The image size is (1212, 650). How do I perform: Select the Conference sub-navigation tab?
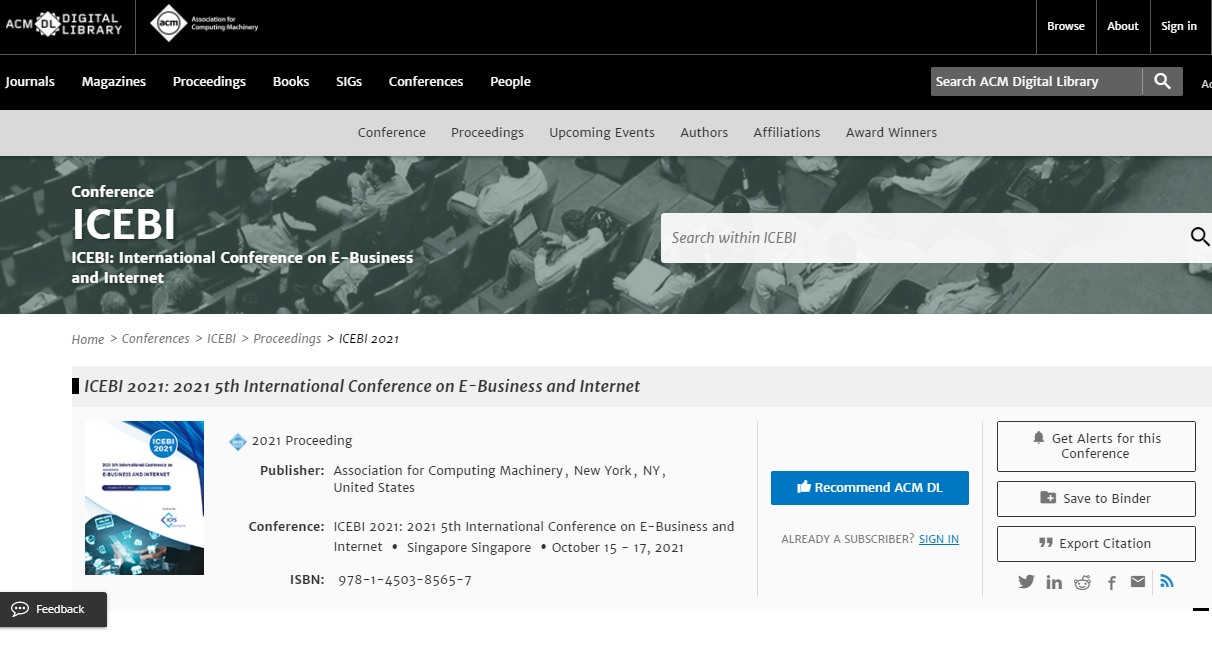pyautogui.click(x=392, y=132)
